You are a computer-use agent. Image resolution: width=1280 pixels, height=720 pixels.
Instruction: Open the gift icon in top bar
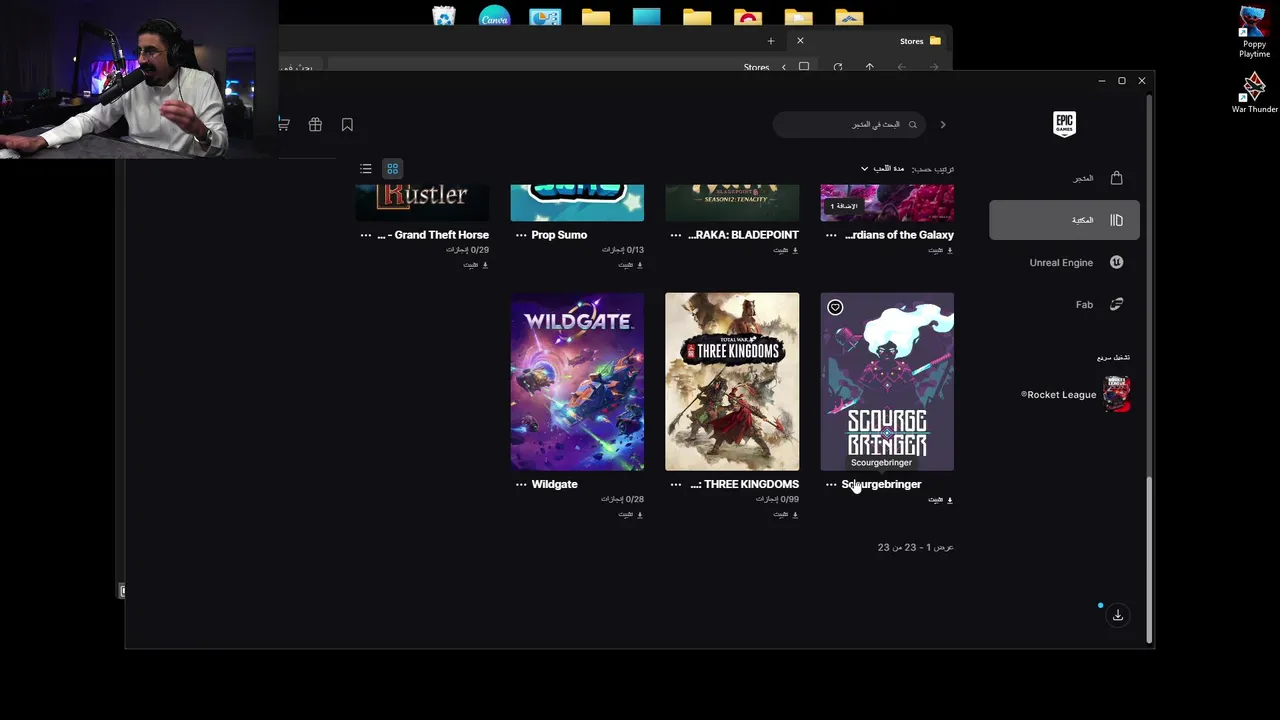315,125
